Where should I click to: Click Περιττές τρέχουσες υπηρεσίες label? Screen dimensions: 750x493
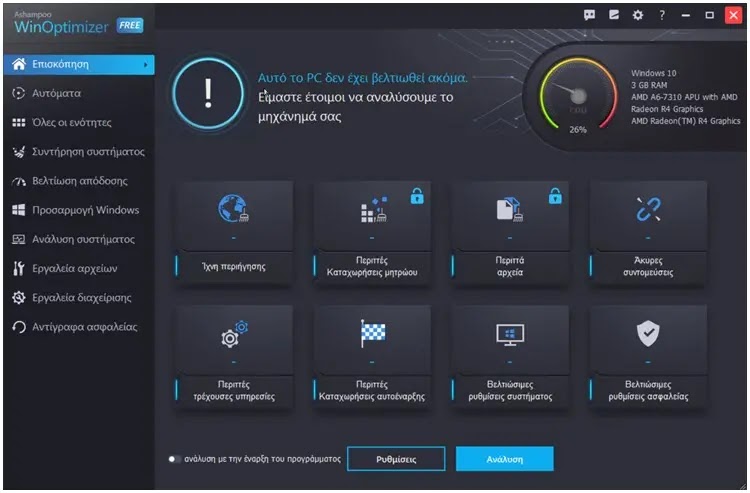[x=233, y=391]
